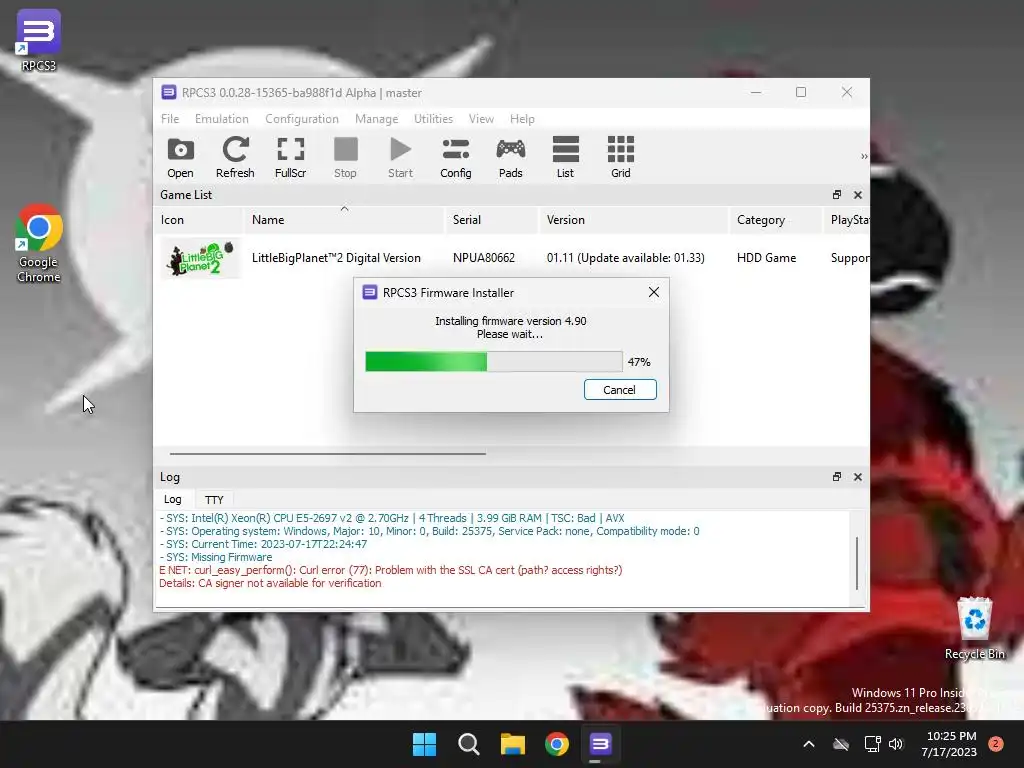This screenshot has width=1024, height=768.
Task: Click the firmware installation progress bar
Action: (494, 362)
